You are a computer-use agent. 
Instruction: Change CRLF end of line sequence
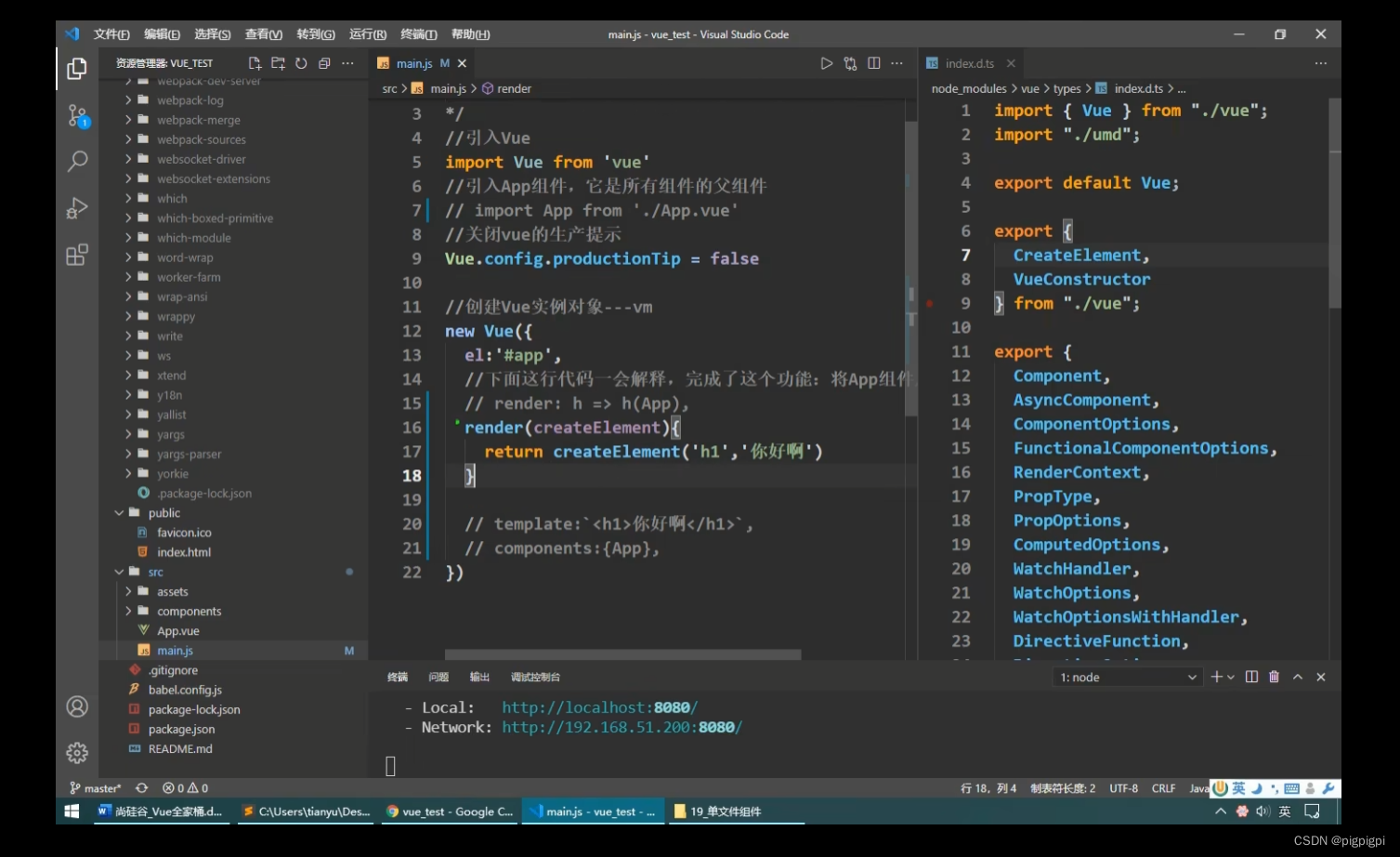point(1163,787)
